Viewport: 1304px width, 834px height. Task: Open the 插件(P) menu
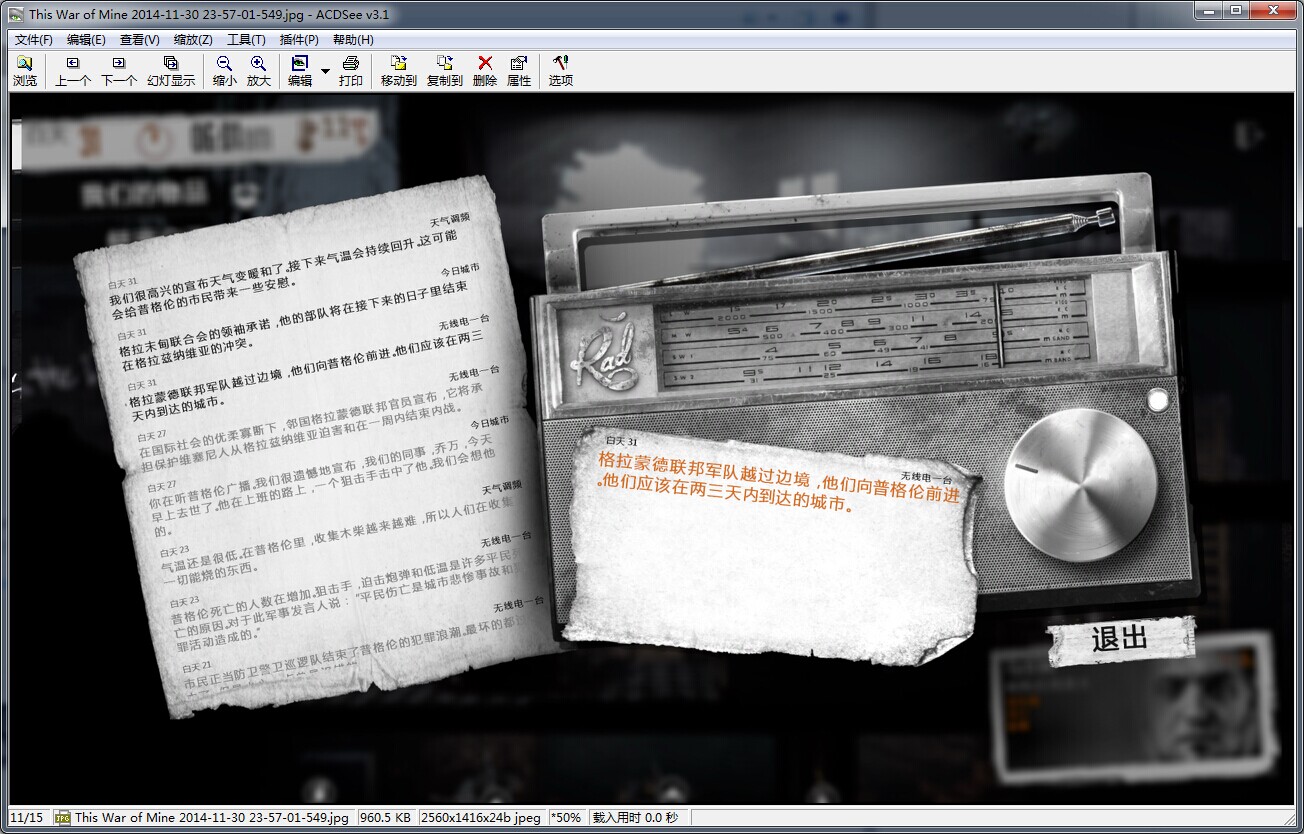(299, 40)
